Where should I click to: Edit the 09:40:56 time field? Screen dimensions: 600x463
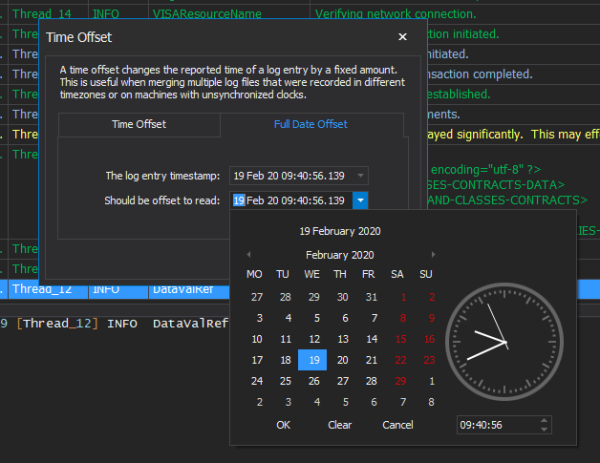(498, 425)
